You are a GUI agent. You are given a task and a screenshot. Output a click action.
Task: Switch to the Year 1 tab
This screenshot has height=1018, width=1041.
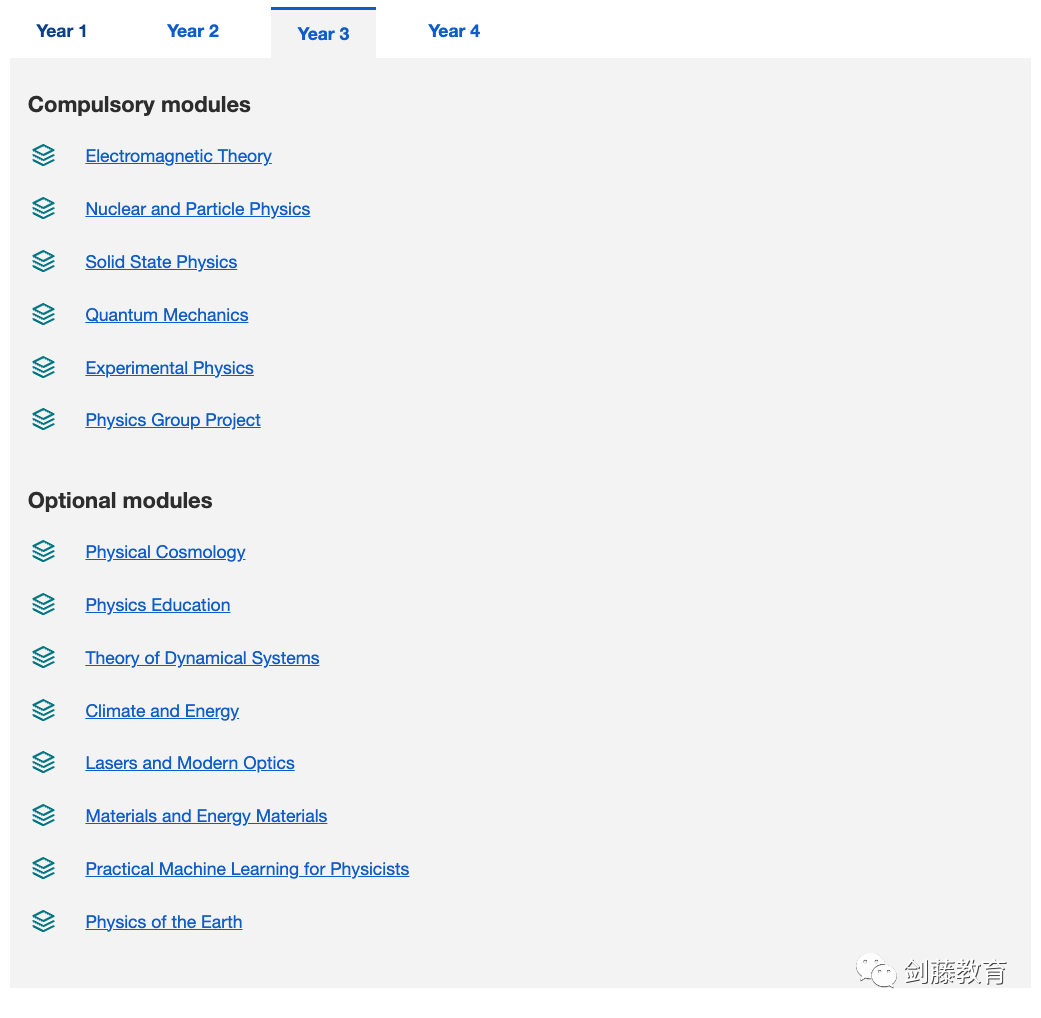[x=61, y=31]
